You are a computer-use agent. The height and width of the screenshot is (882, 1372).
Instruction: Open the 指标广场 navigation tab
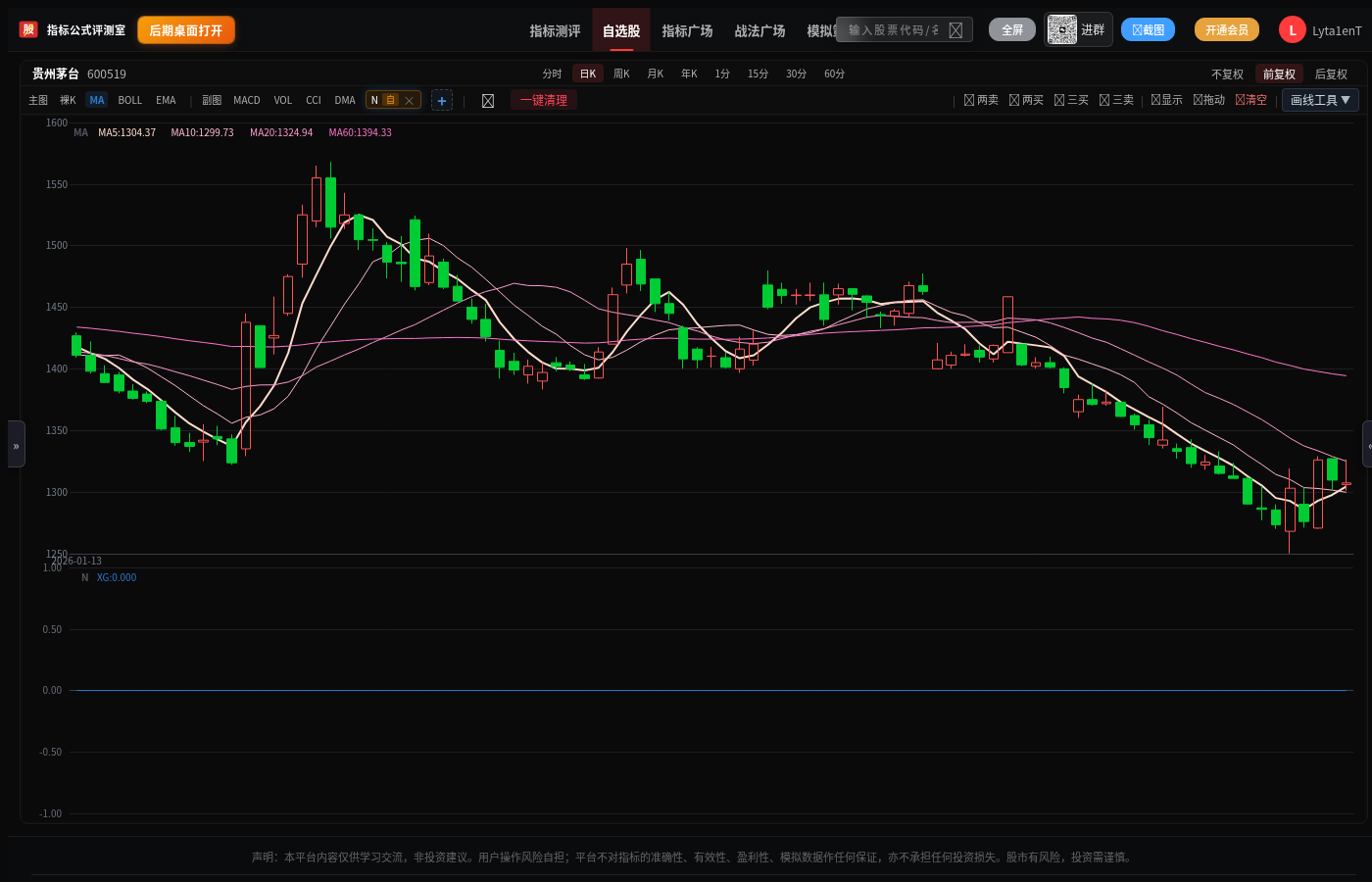point(687,30)
